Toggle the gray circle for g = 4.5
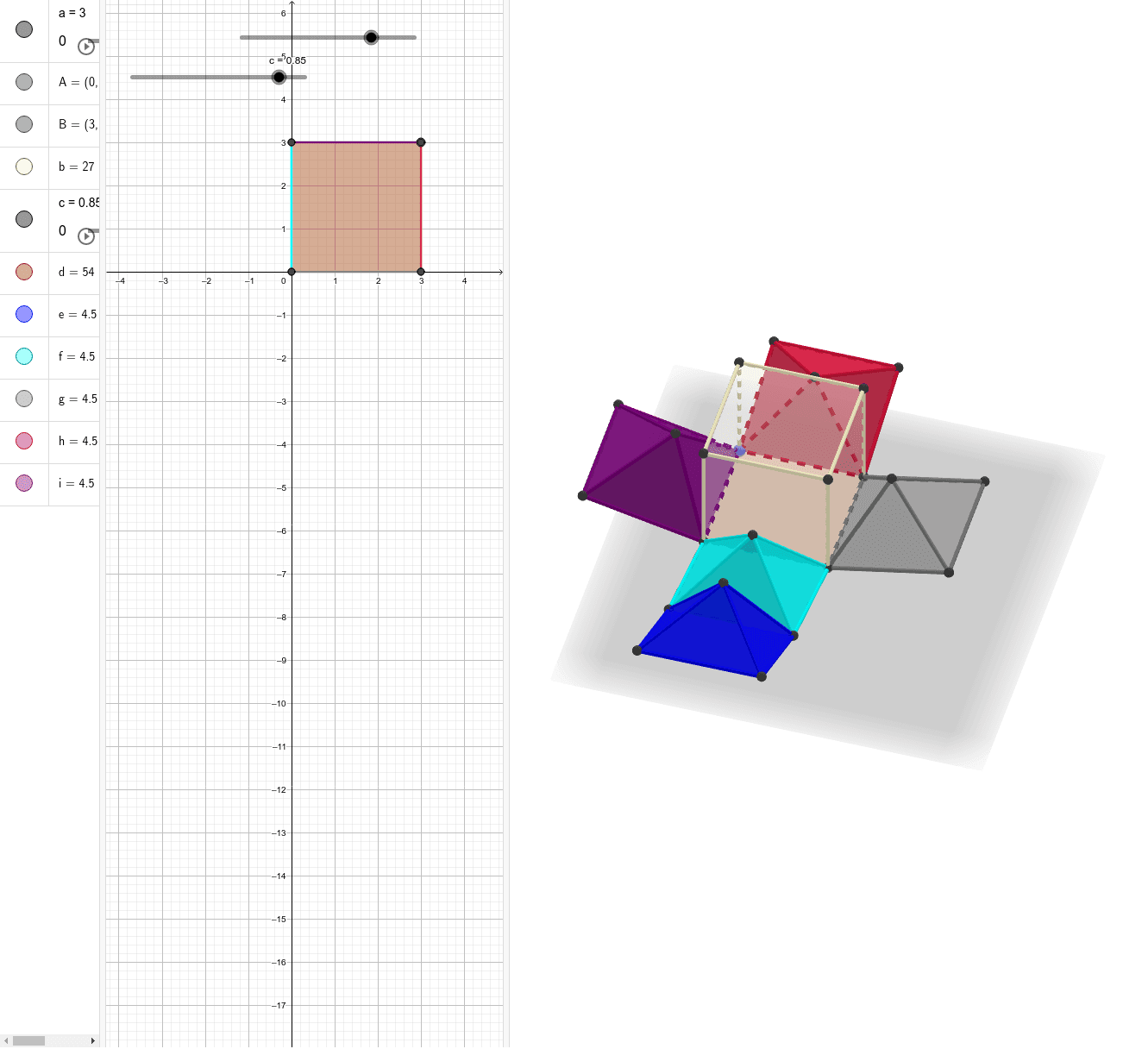1148x1049 pixels. [23, 399]
